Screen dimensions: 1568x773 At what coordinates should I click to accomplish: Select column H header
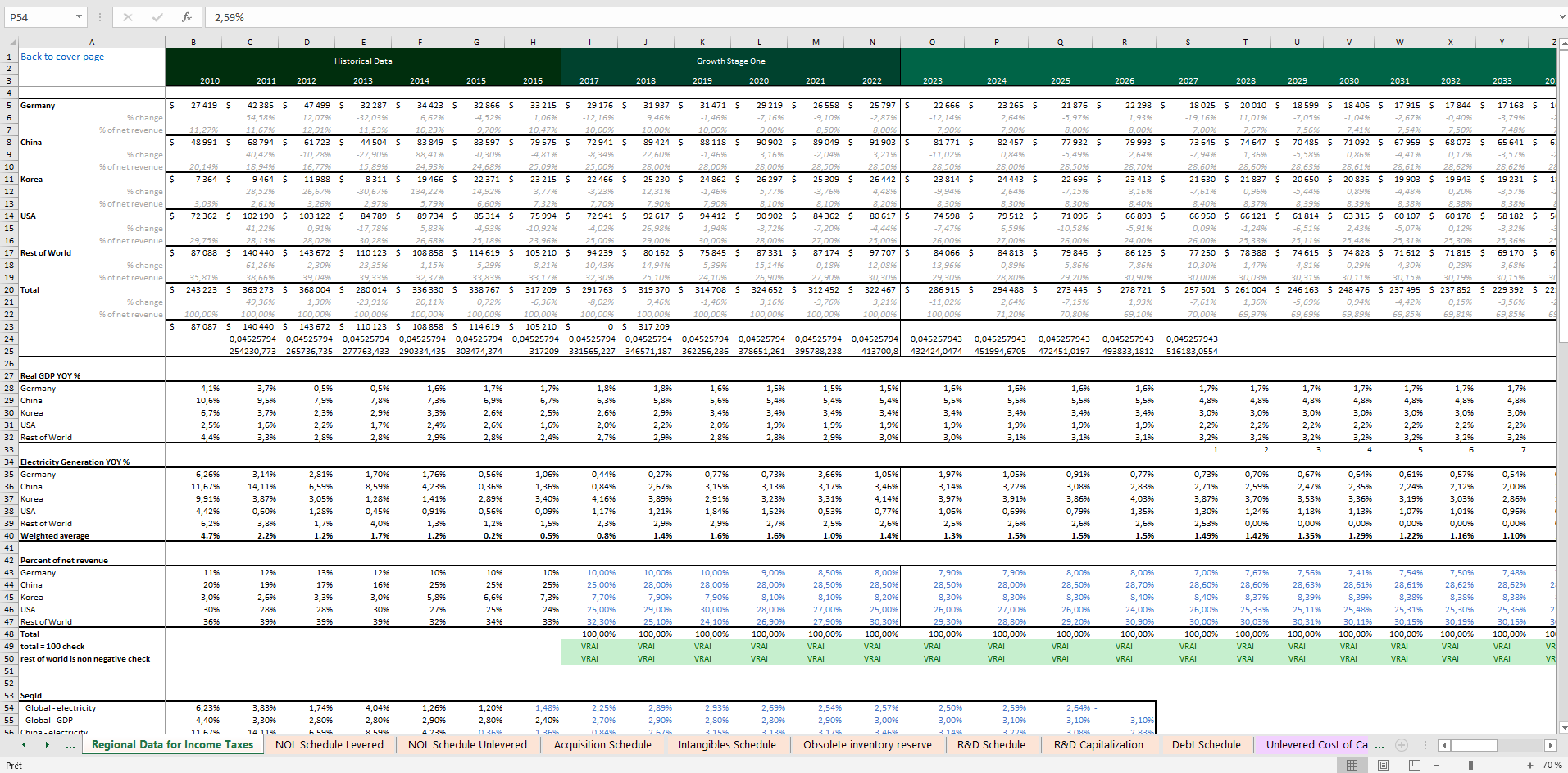[533, 43]
